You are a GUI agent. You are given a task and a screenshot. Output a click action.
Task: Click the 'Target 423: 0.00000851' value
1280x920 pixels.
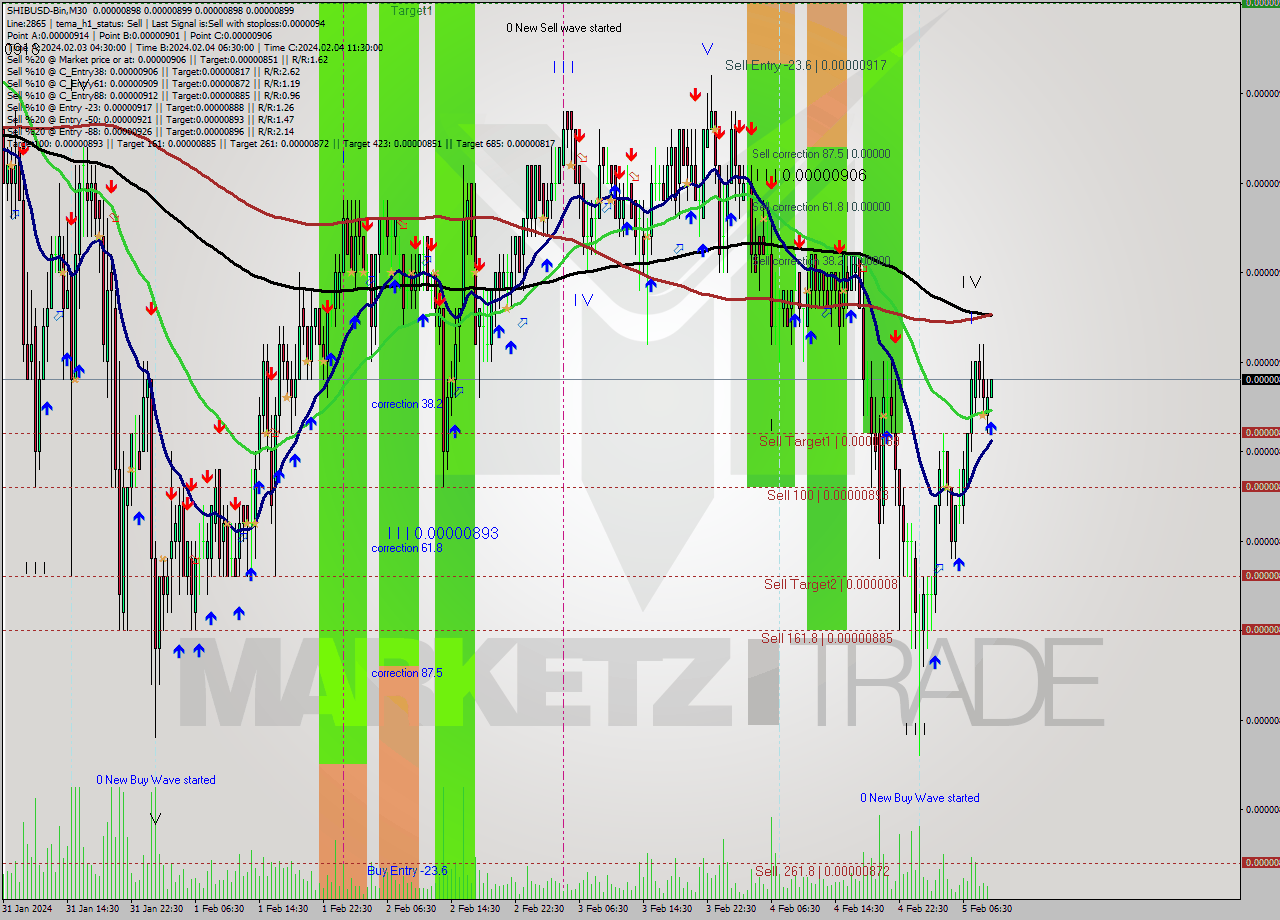point(392,143)
